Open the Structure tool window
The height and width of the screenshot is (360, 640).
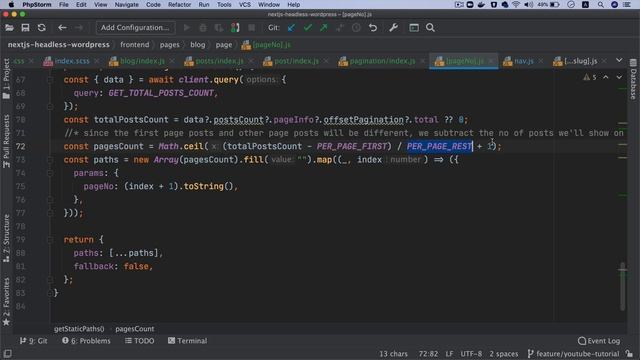tap(6, 238)
